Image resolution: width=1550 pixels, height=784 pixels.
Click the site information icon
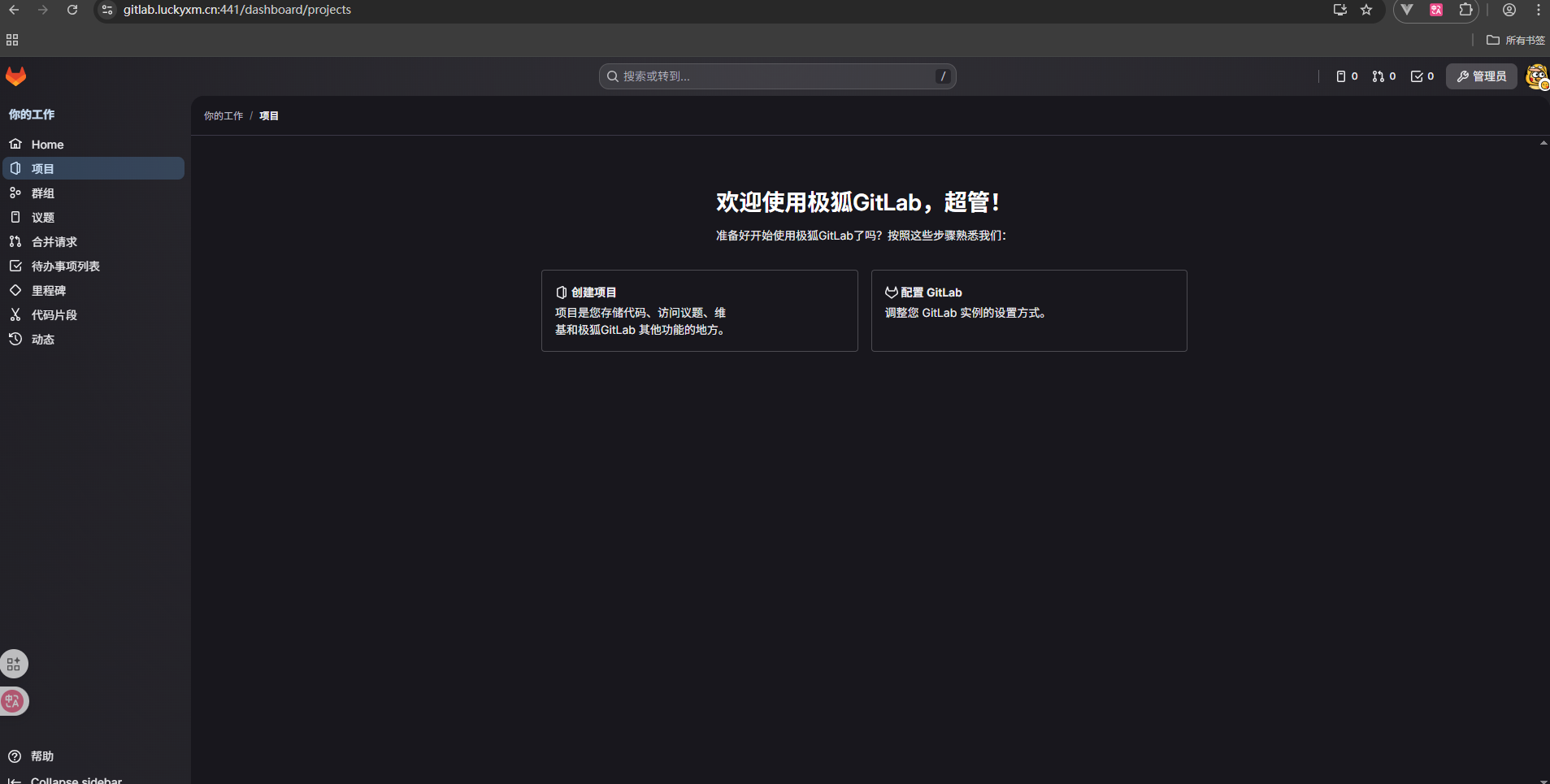click(107, 10)
